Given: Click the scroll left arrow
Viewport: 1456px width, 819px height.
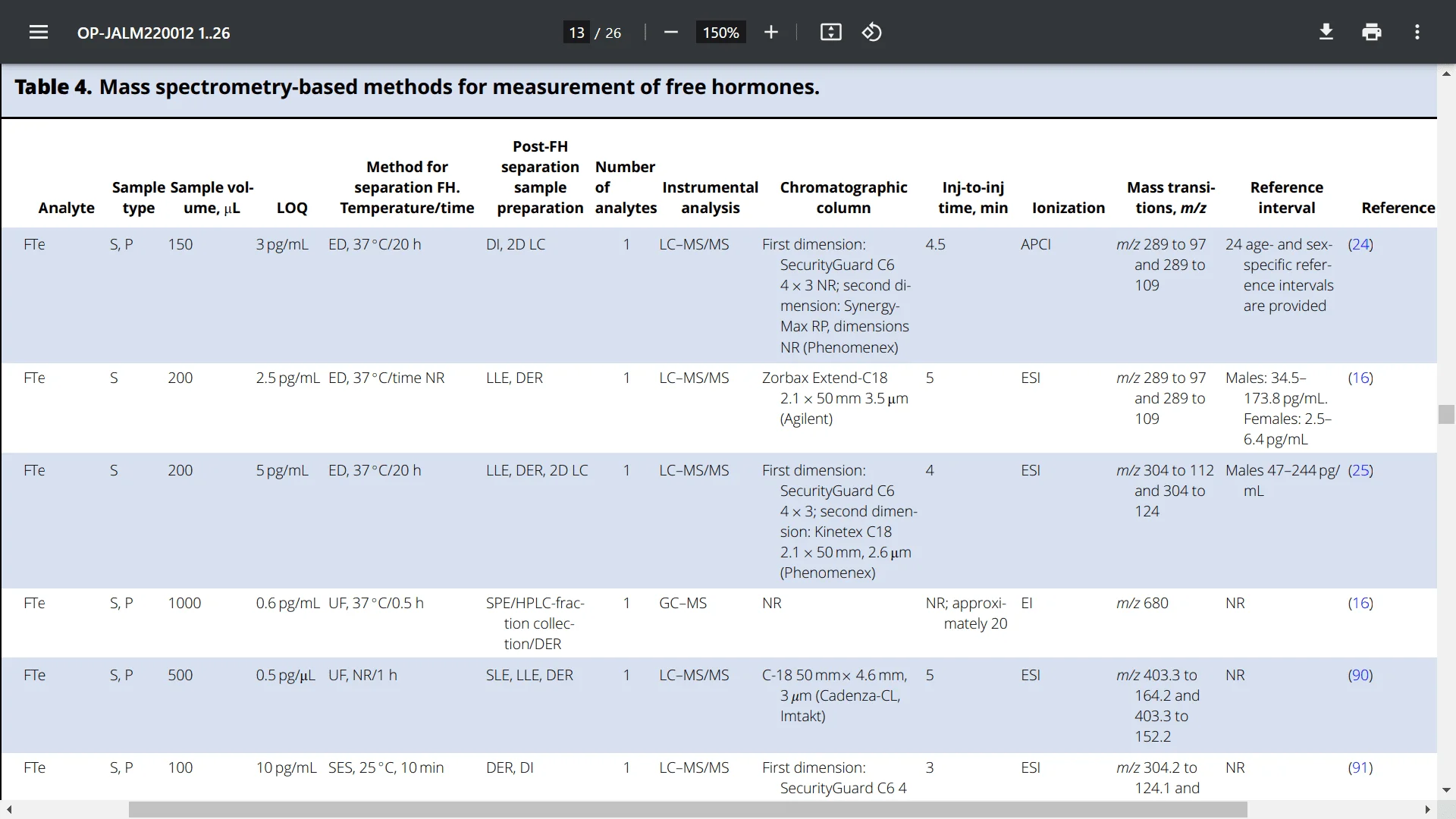Looking at the screenshot, I should pyautogui.click(x=8, y=810).
